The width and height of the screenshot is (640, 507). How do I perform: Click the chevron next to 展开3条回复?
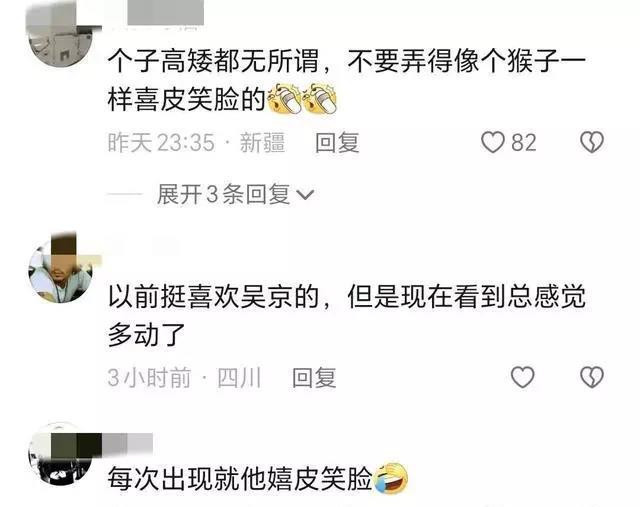click(305, 195)
